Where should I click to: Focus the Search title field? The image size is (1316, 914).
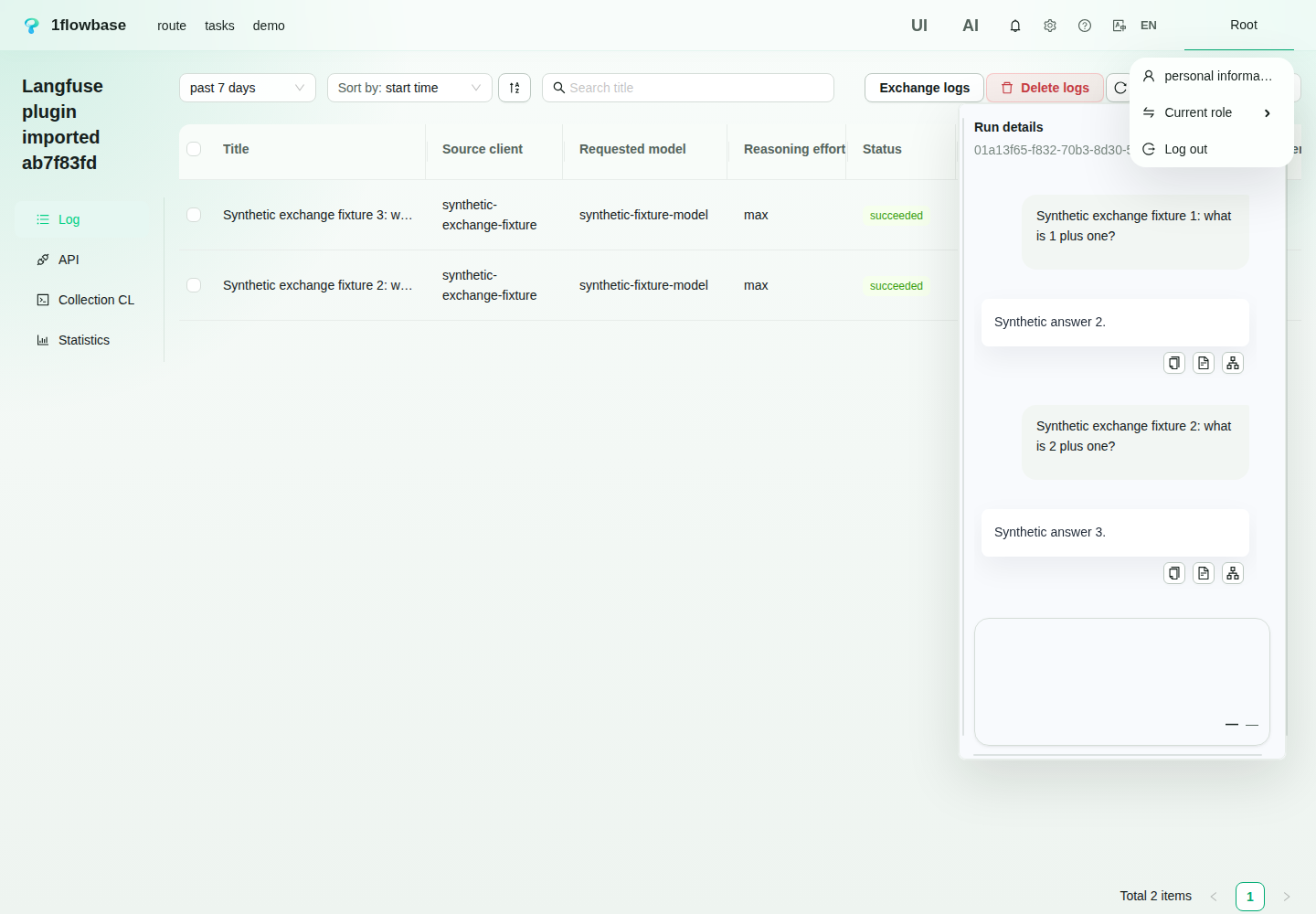click(688, 88)
